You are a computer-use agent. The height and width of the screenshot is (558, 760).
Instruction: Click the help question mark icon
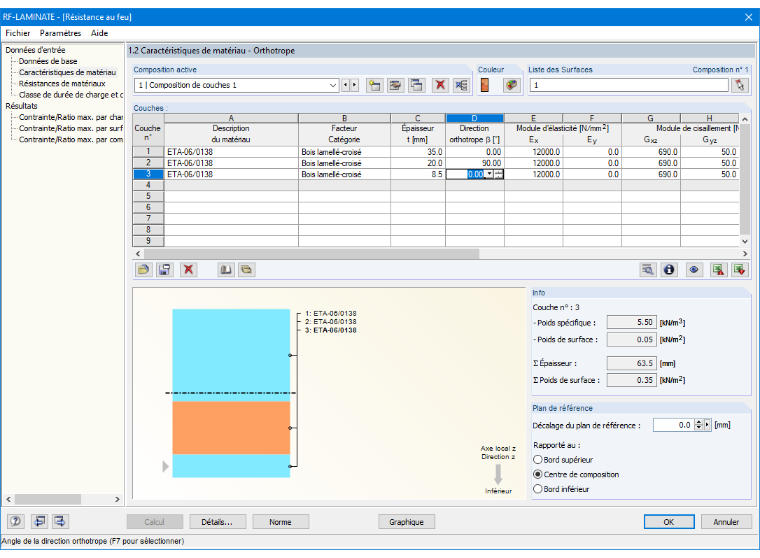(x=16, y=521)
